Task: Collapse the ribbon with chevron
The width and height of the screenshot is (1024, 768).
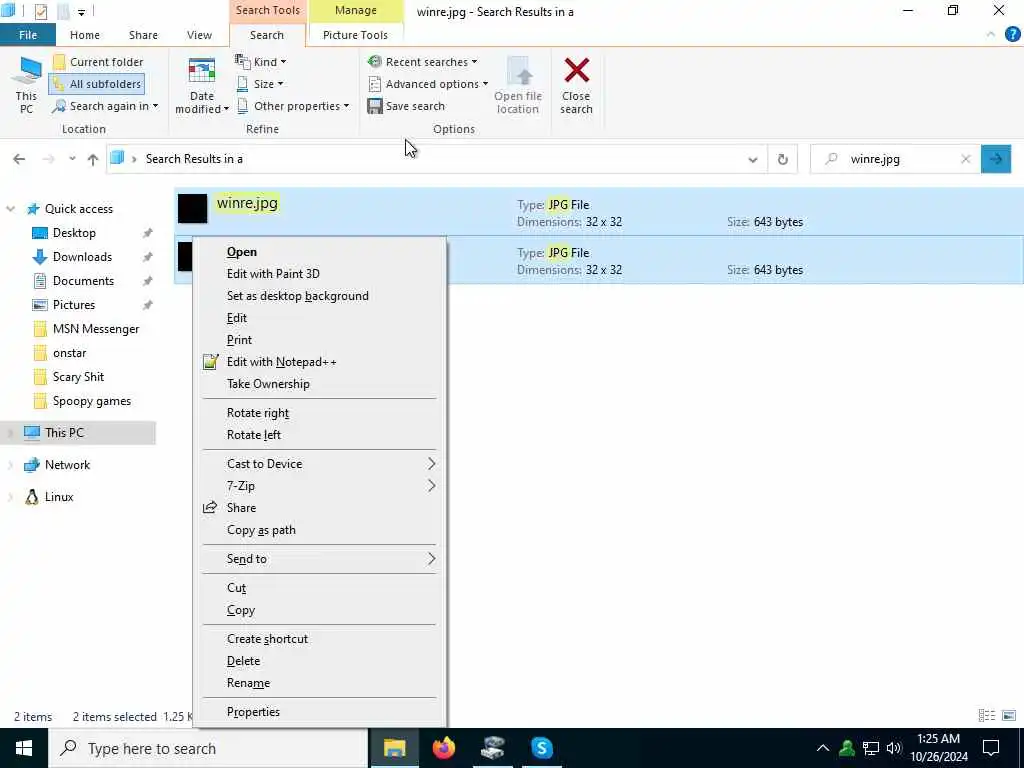Action: (x=991, y=35)
